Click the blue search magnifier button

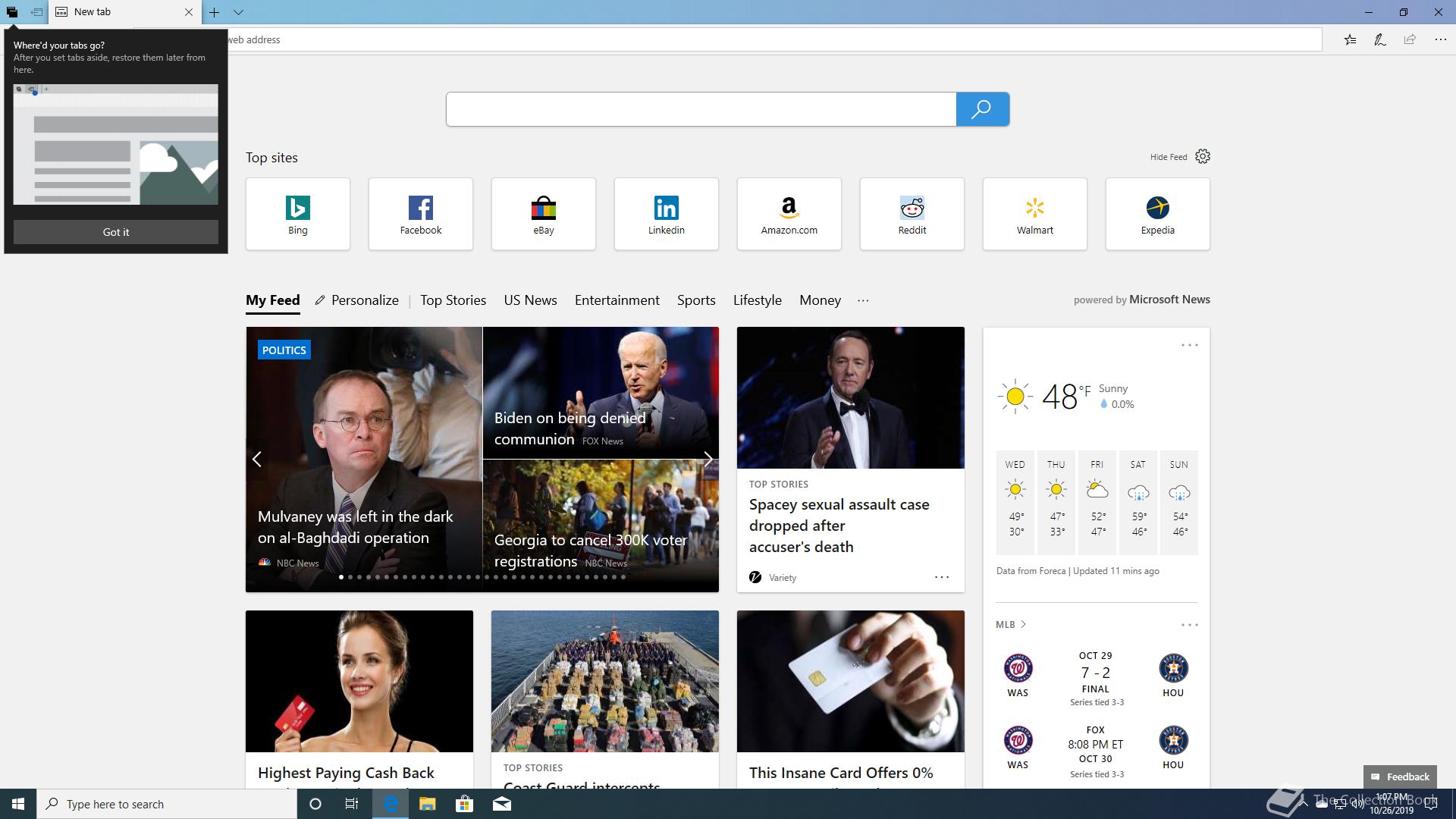[x=982, y=109]
